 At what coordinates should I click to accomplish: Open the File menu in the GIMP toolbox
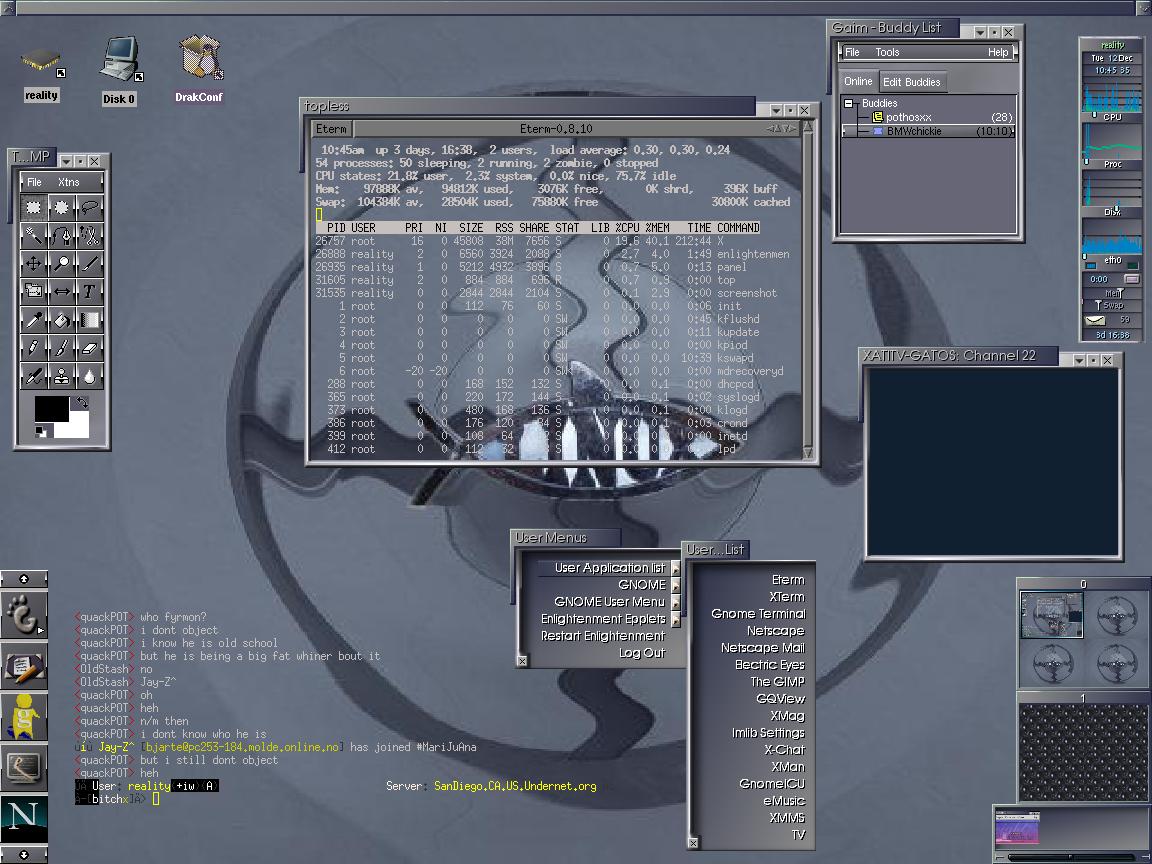pyautogui.click(x=35, y=182)
